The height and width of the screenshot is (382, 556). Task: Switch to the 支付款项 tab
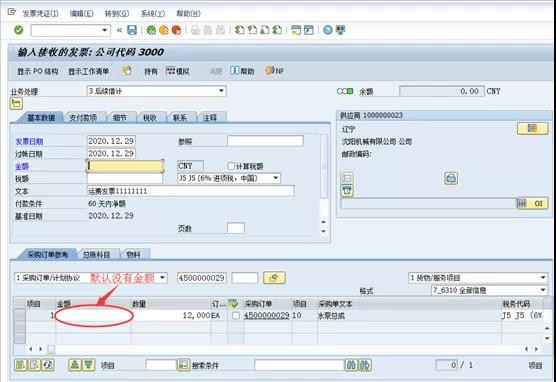pos(83,118)
